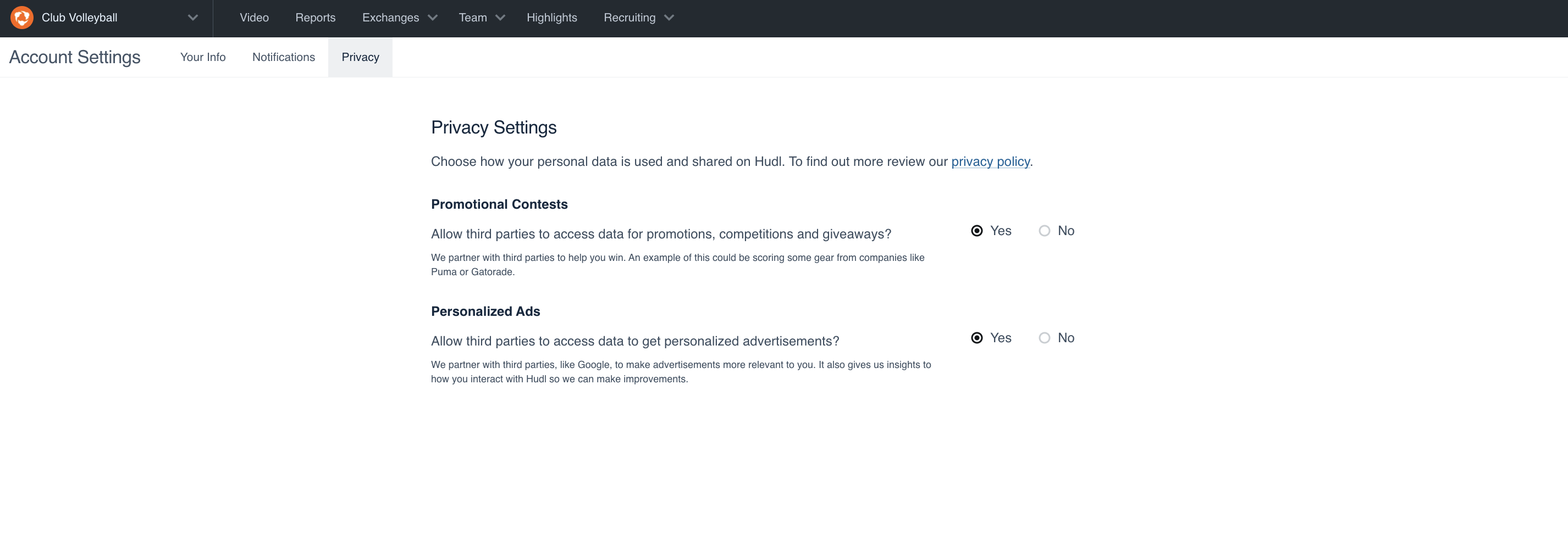
Task: Open the Reports page
Action: click(314, 18)
